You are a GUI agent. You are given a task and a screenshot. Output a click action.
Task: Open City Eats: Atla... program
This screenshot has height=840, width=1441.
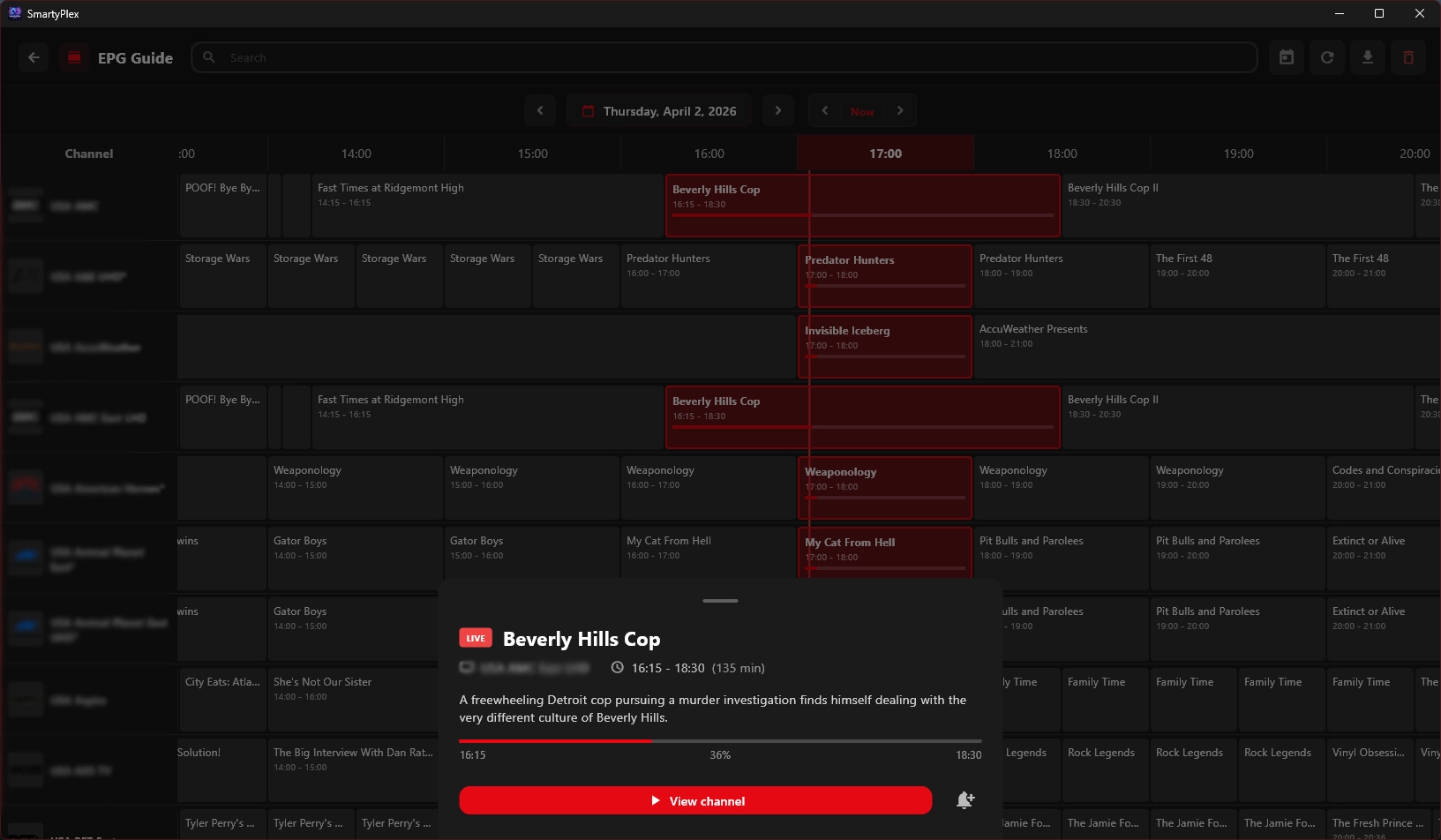pyautogui.click(x=222, y=700)
